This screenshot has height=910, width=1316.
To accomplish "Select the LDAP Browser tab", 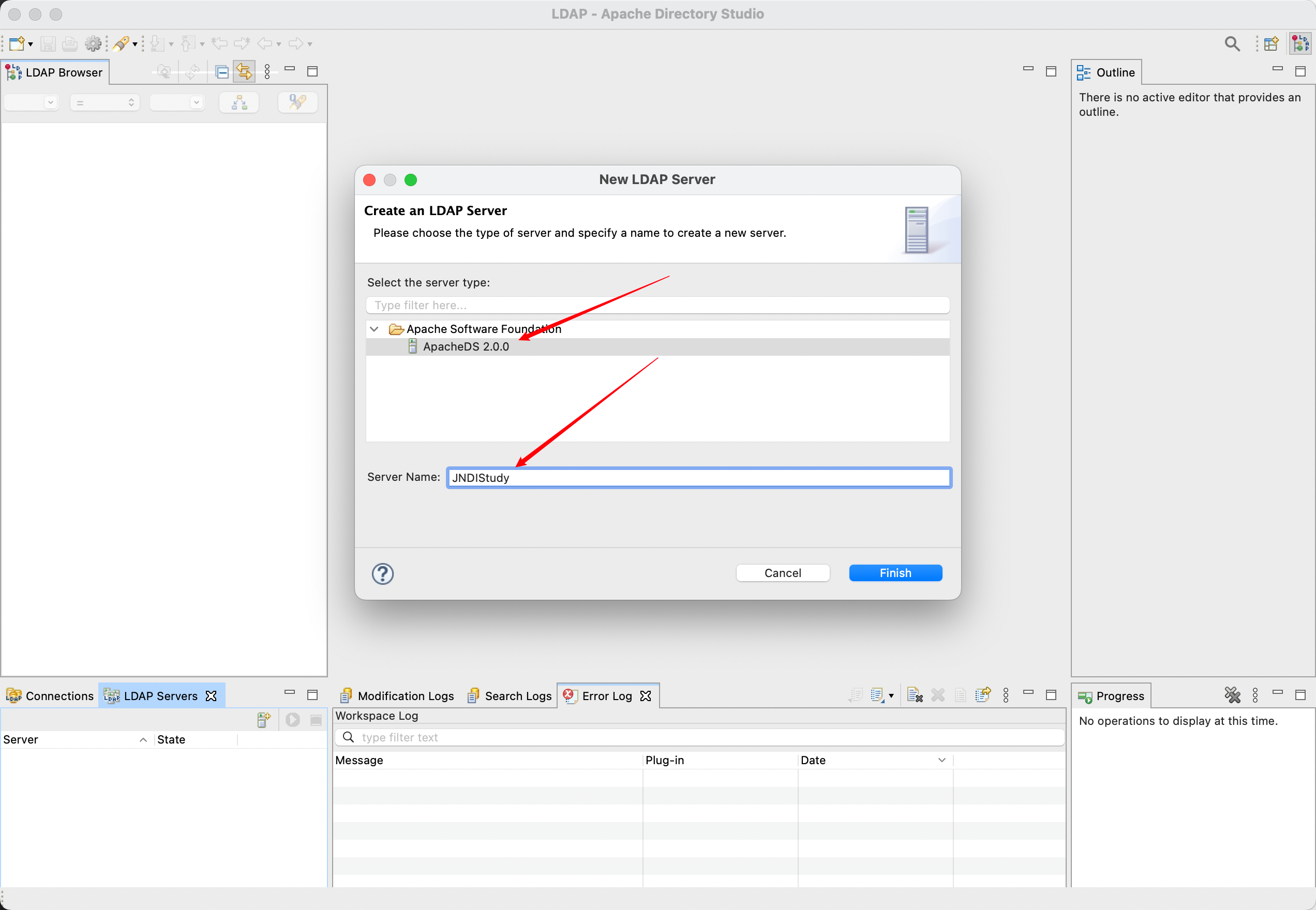I will [x=55, y=72].
